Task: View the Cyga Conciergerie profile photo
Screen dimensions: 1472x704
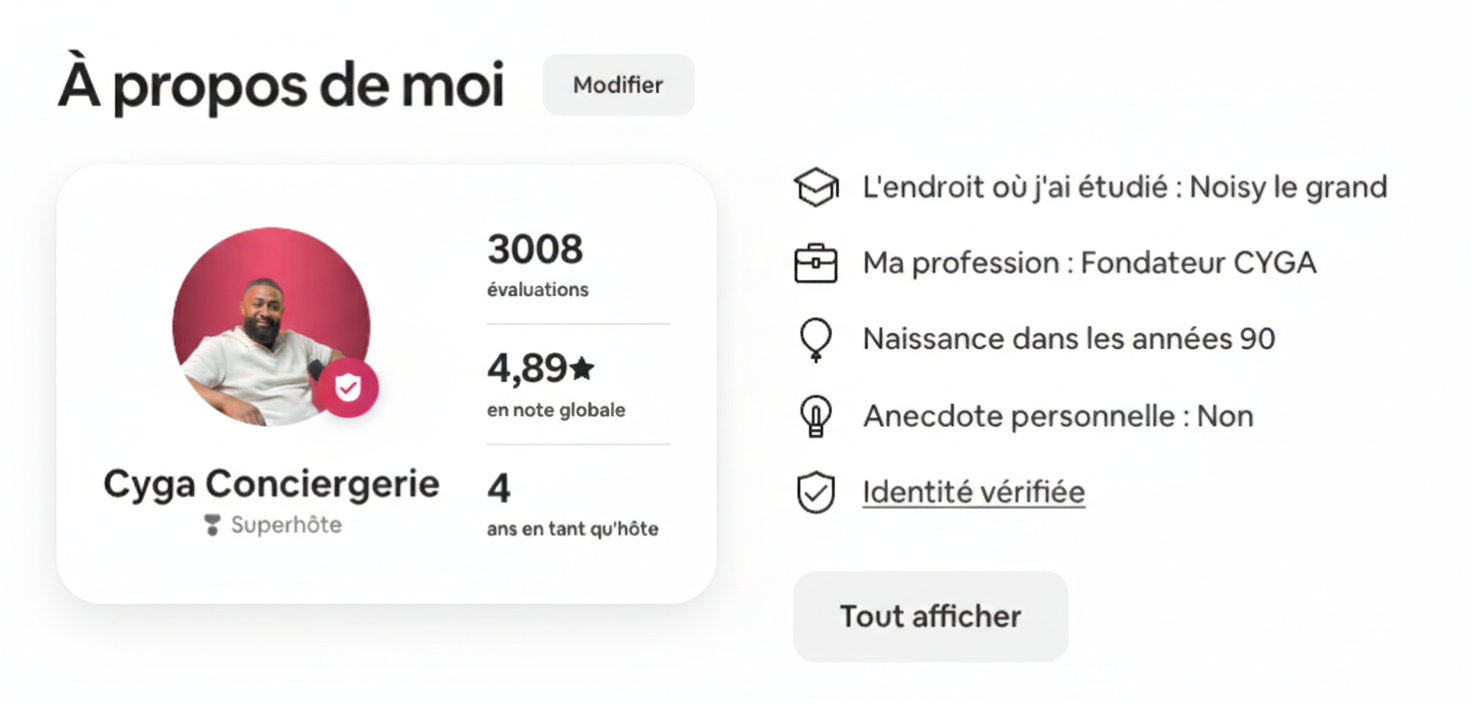Action: click(270, 325)
